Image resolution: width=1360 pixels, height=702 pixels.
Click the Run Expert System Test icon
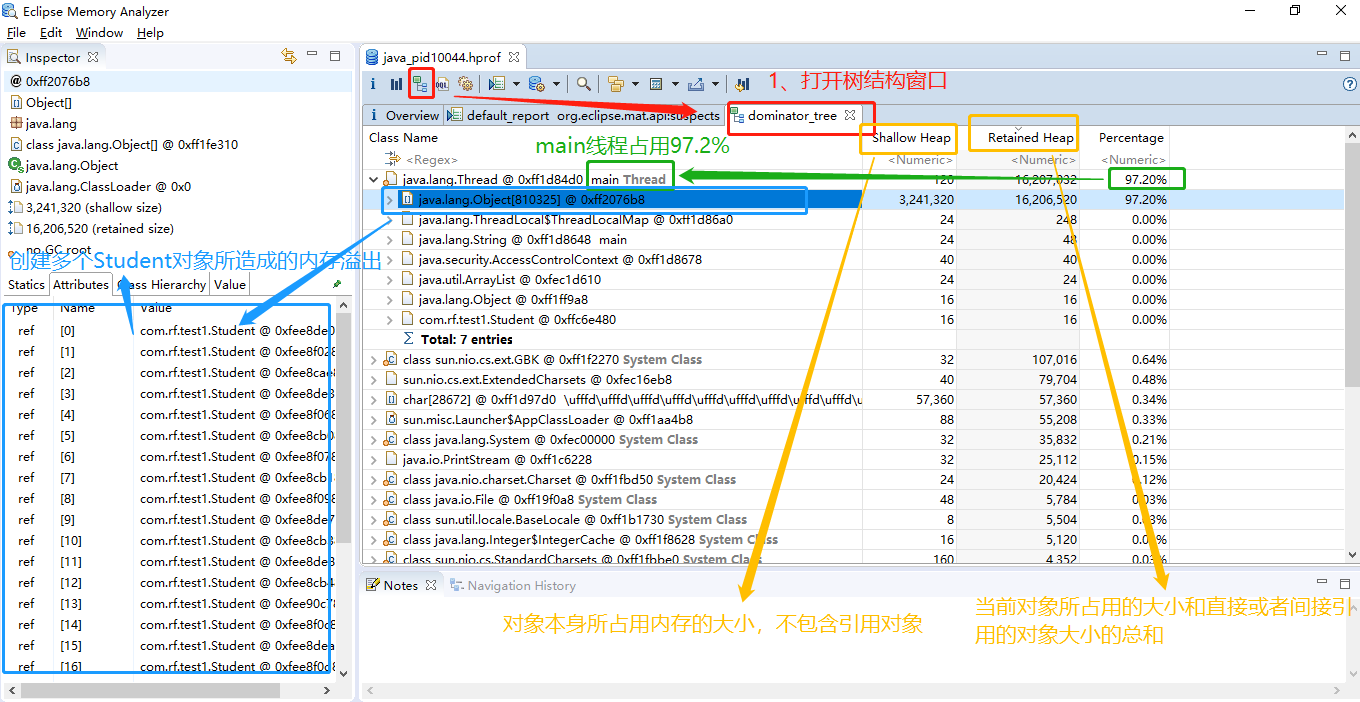[497, 84]
